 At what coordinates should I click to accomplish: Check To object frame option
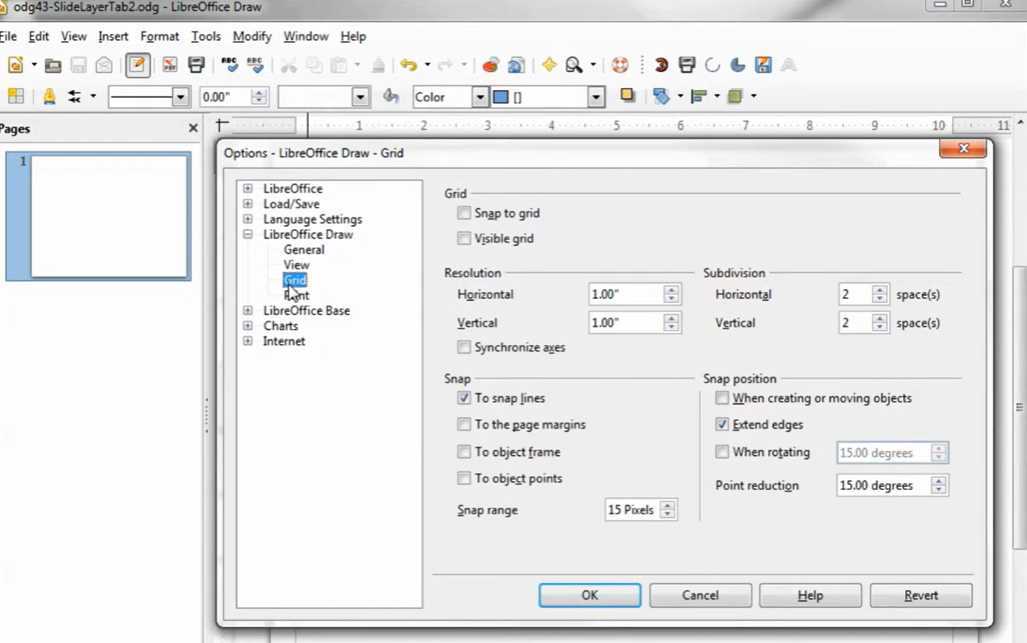tap(464, 452)
